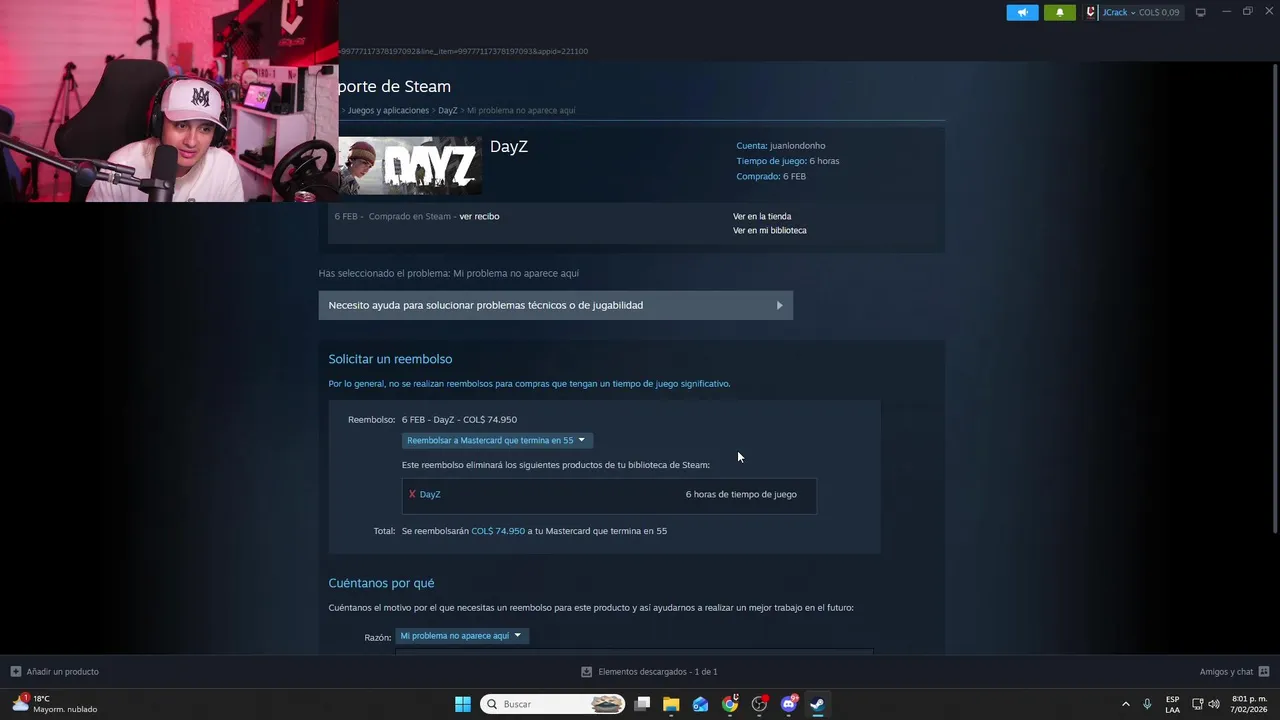
Task: Open the green notifications bell
Action: (1060, 12)
